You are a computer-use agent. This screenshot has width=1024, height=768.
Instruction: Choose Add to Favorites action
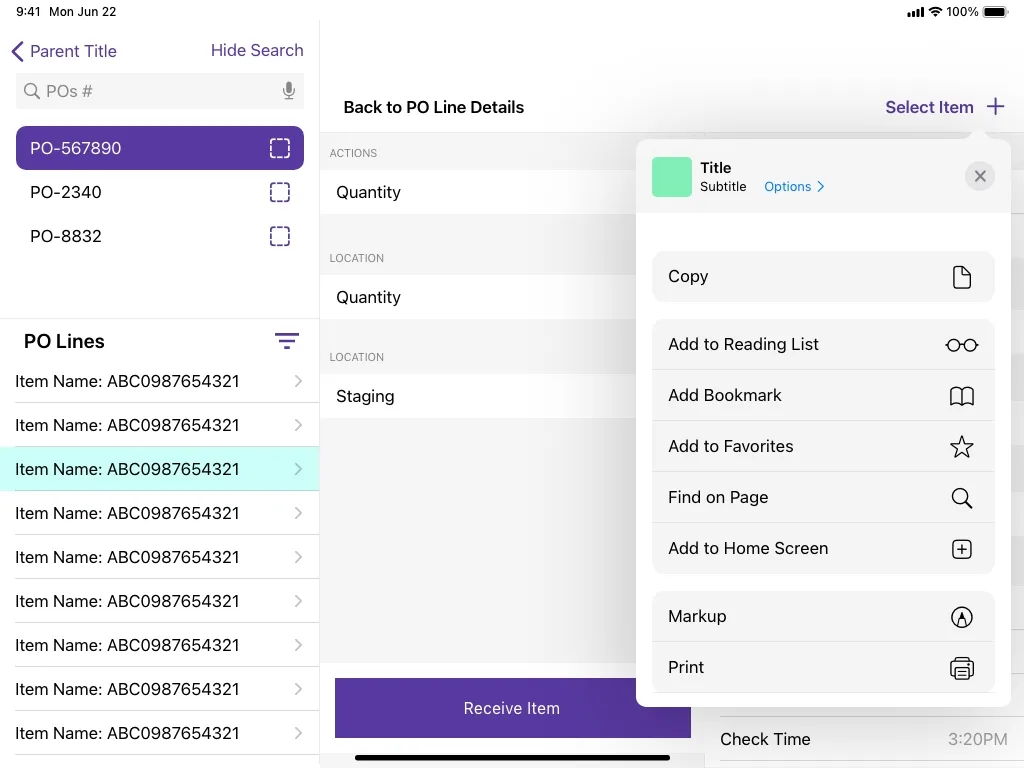coord(823,447)
